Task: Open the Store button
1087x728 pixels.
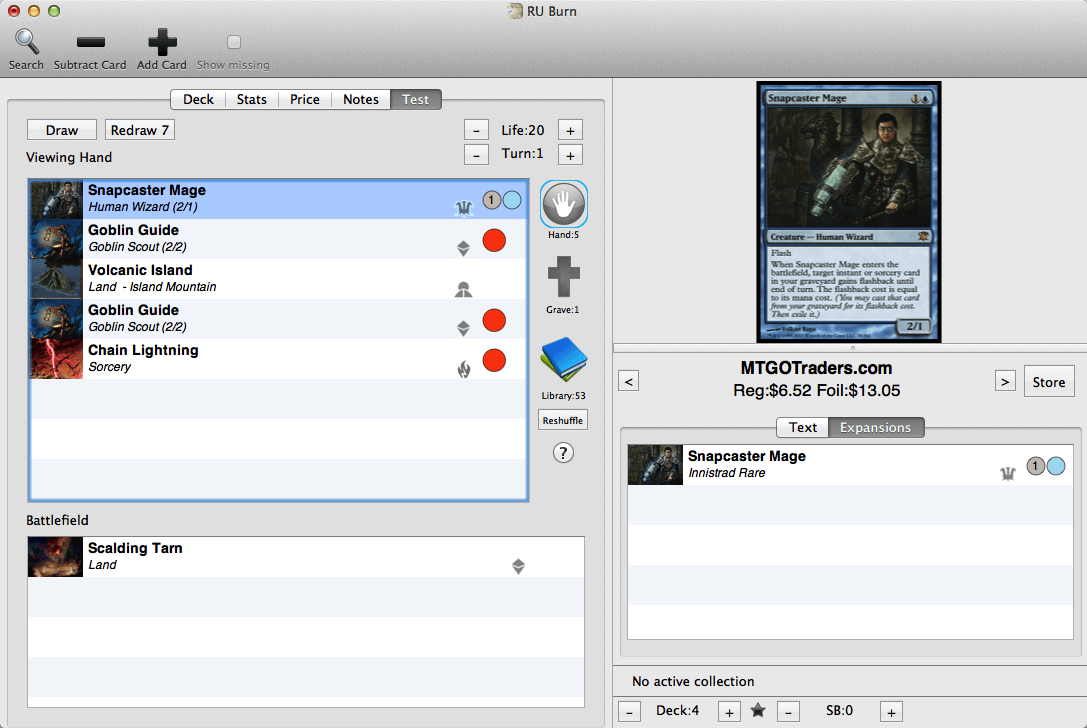Action: 1049,382
